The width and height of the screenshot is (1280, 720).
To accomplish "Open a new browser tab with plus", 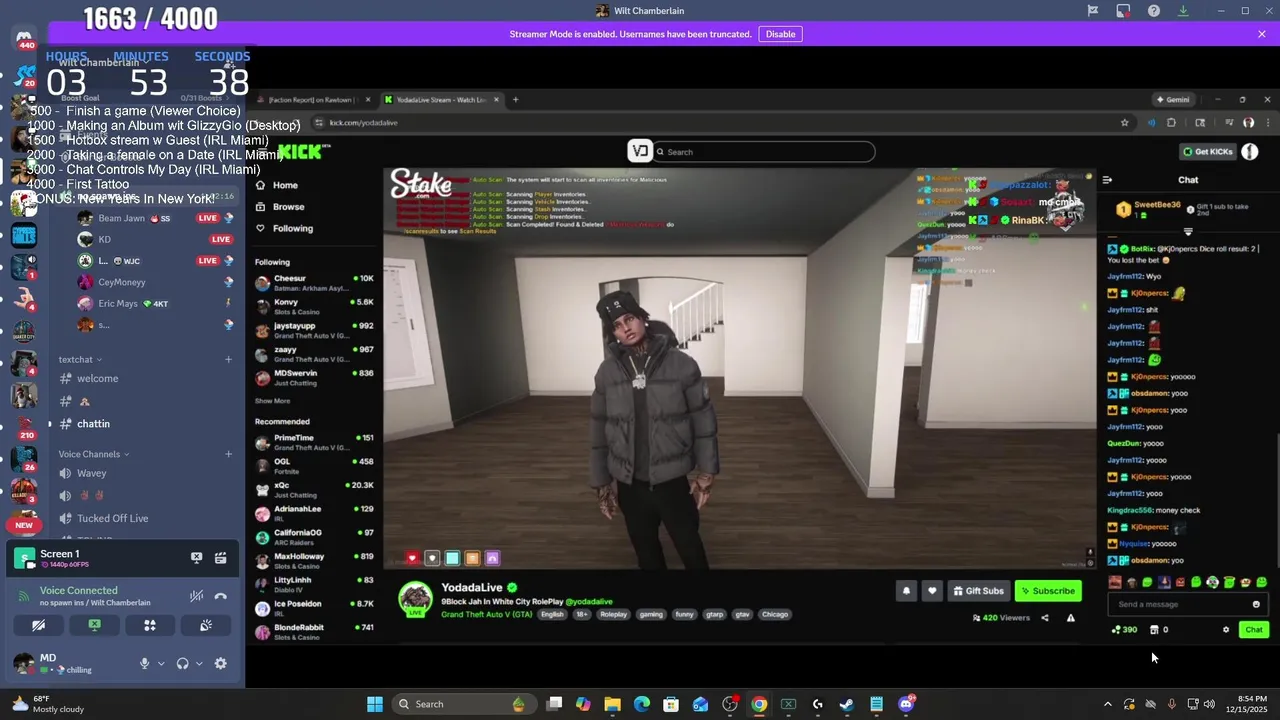I will pyautogui.click(x=515, y=100).
